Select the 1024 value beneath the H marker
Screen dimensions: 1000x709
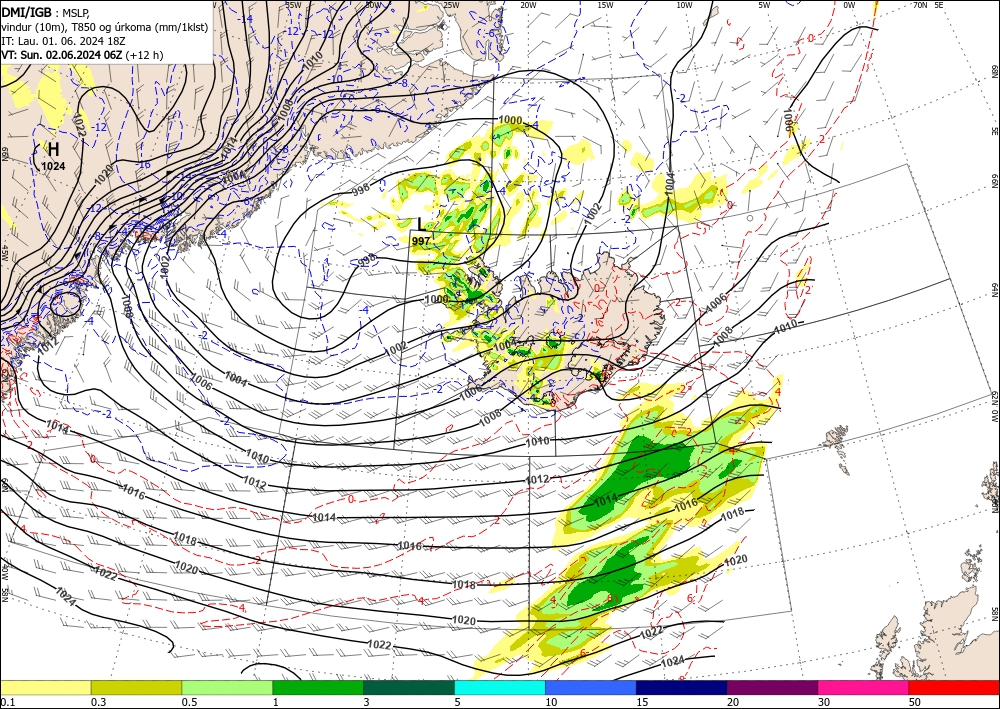click(53, 166)
